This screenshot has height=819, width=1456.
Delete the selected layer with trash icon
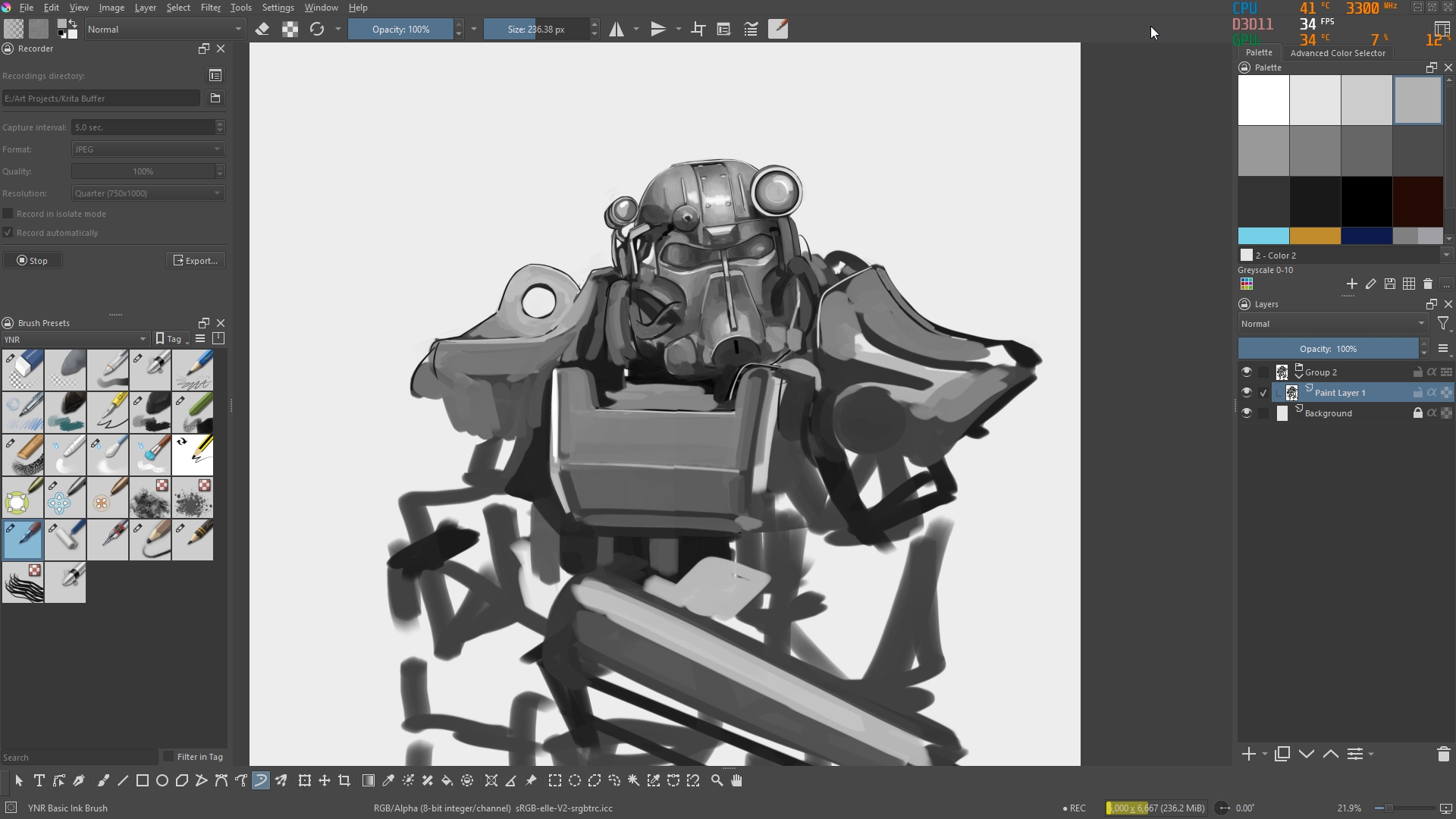[x=1443, y=754]
